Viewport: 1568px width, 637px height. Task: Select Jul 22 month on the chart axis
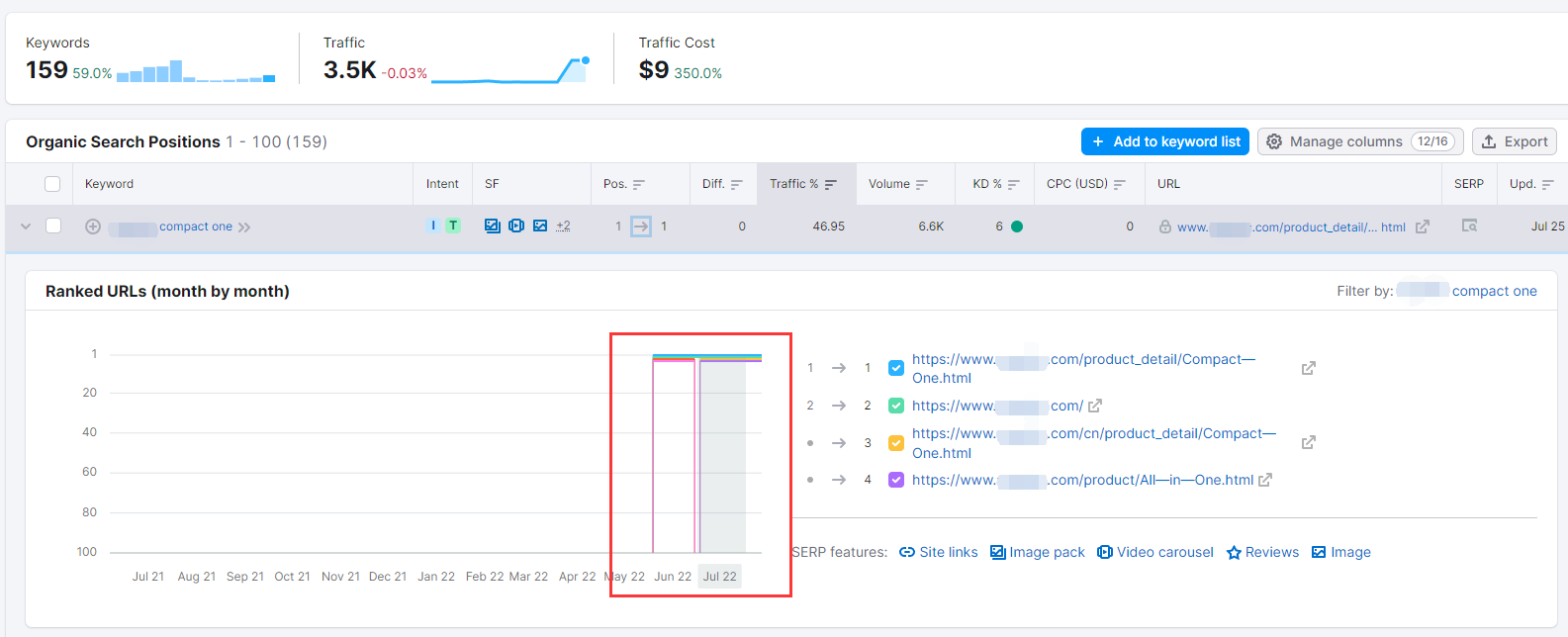tap(719, 577)
